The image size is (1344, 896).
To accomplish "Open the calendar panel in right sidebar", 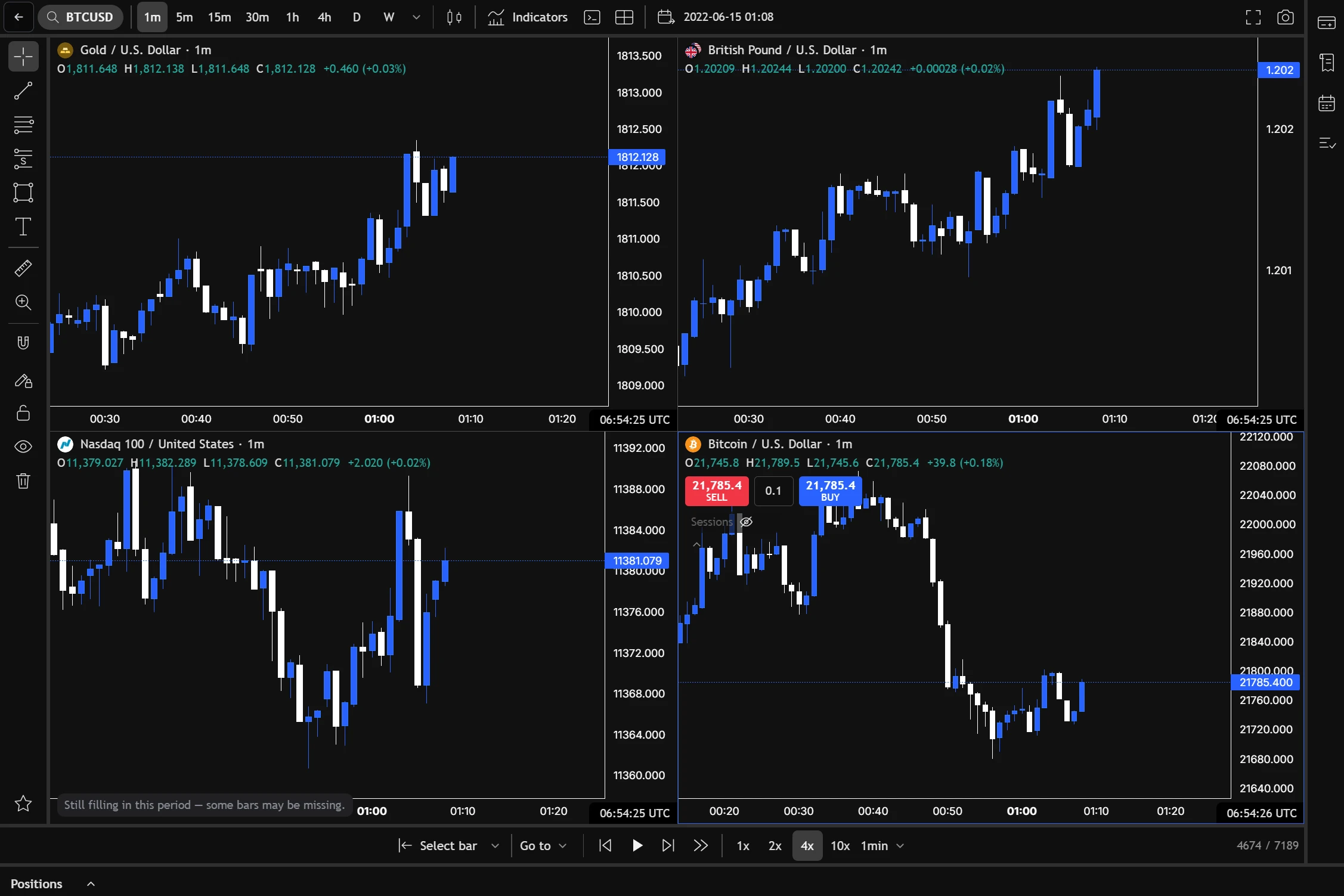I will pyautogui.click(x=1327, y=103).
